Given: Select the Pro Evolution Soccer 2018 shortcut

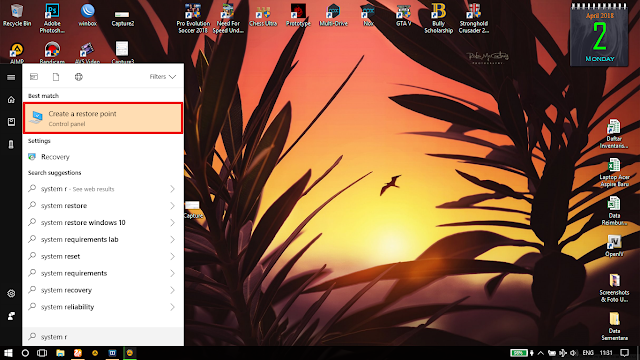Looking at the screenshot, I should (193, 18).
